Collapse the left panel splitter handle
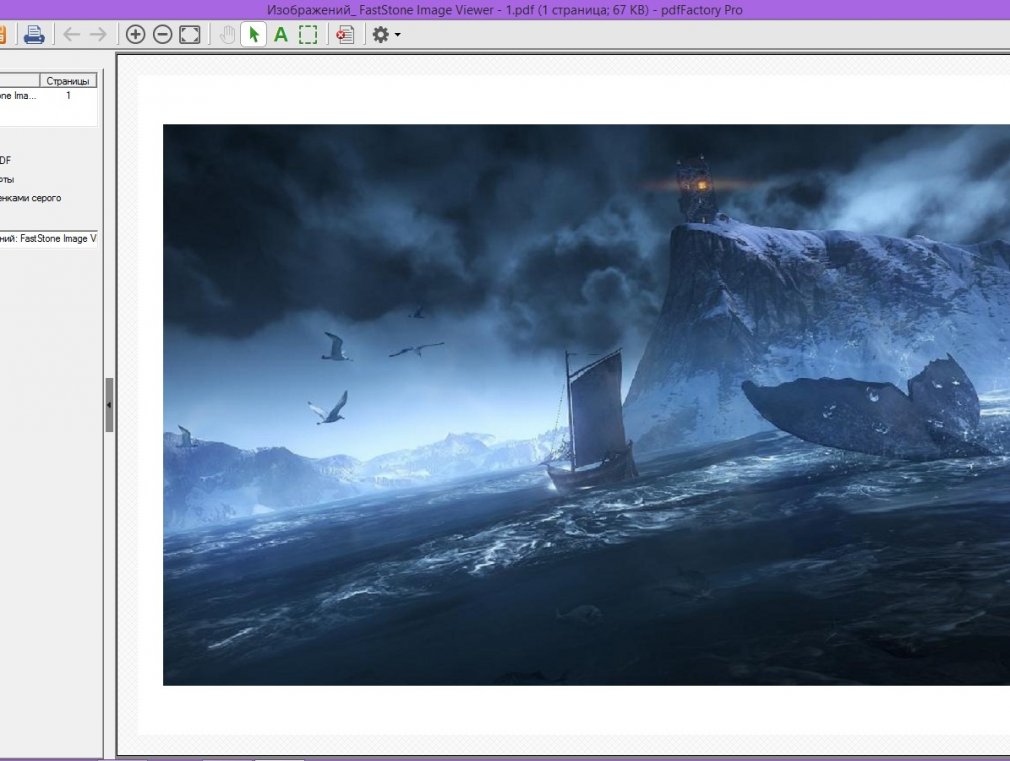This screenshot has width=1010, height=761. click(110, 405)
